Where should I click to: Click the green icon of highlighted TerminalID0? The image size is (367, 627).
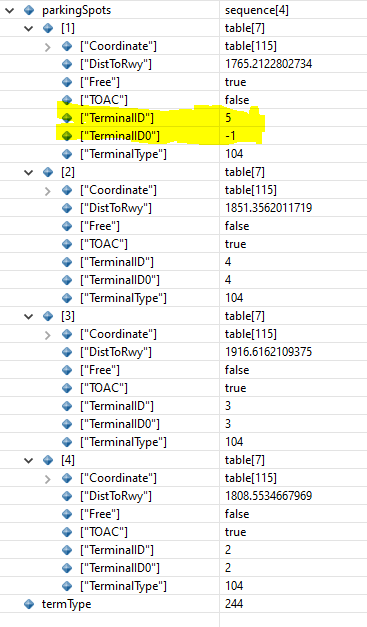point(67,136)
